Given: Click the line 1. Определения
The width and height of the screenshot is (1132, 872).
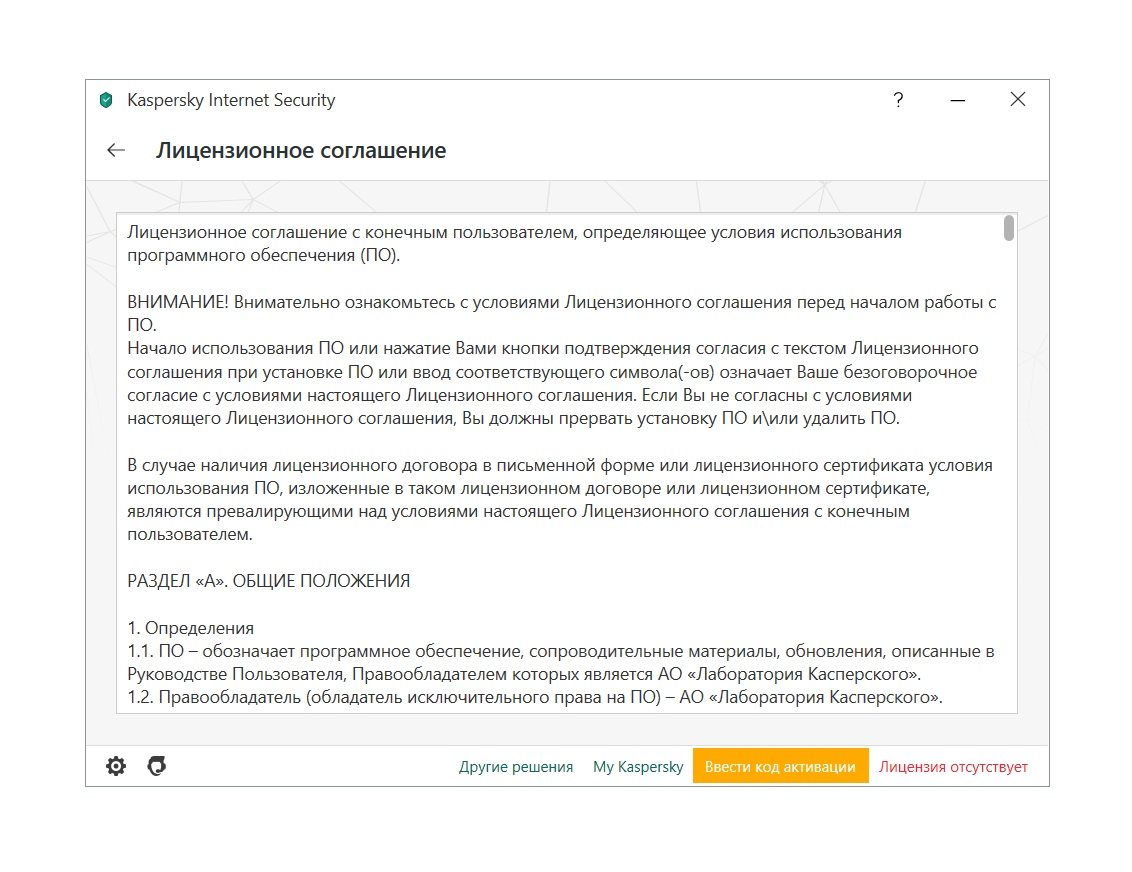Looking at the screenshot, I should click(x=191, y=628).
